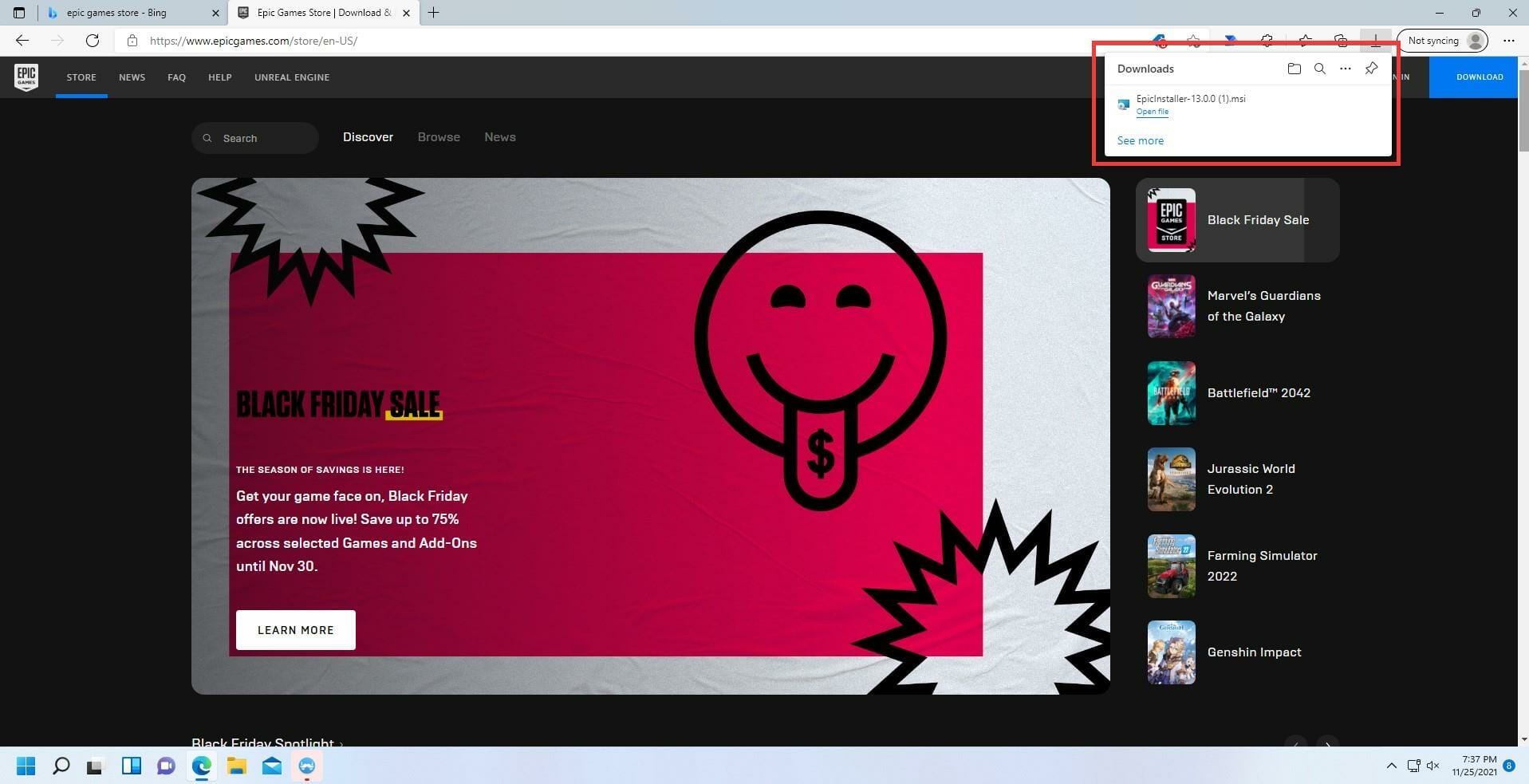The height and width of the screenshot is (784, 1529).
Task: Open the Edge Settings and more menu
Action: (1508, 41)
